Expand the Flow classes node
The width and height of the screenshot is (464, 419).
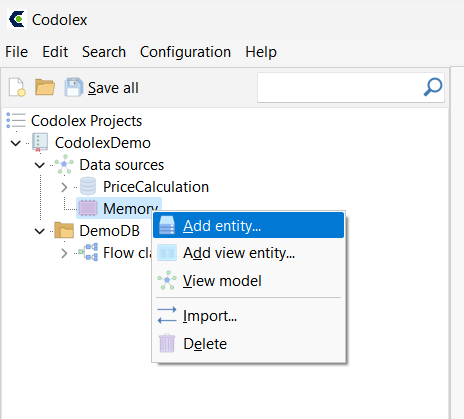(64, 253)
